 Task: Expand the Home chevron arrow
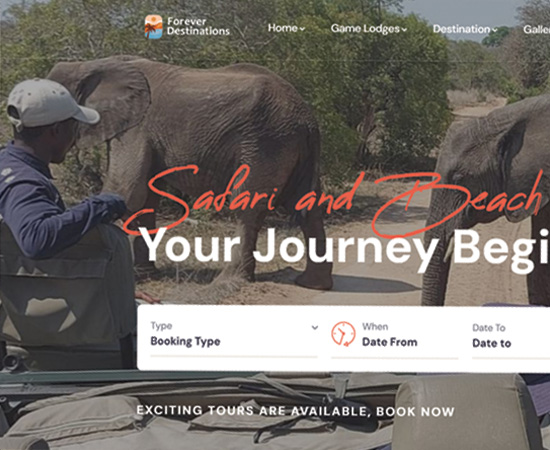pos(302,29)
